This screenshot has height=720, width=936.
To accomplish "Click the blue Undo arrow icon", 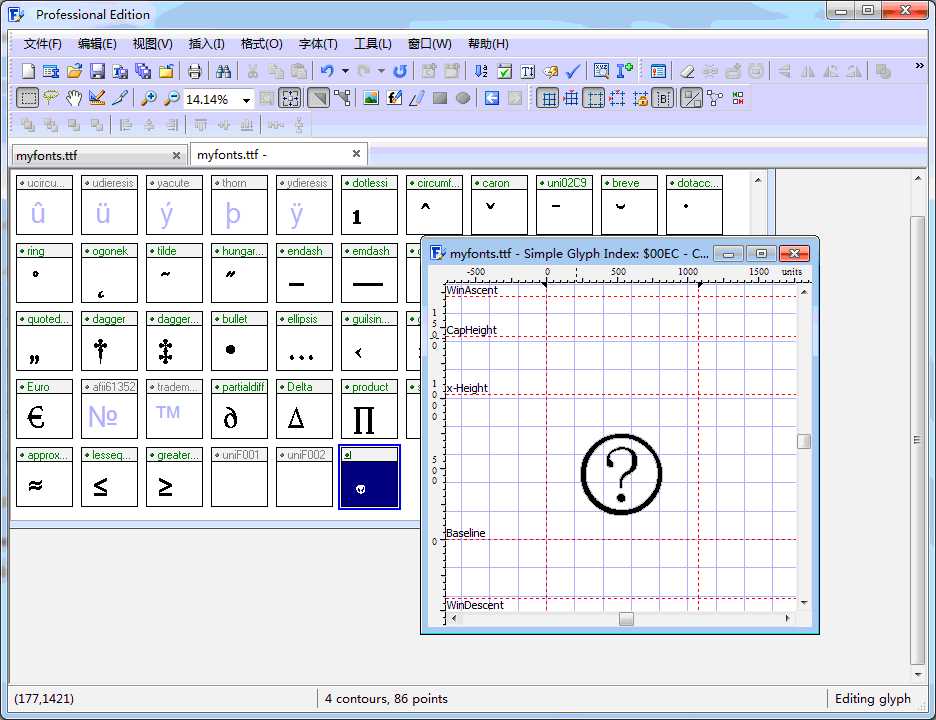I will point(327,72).
